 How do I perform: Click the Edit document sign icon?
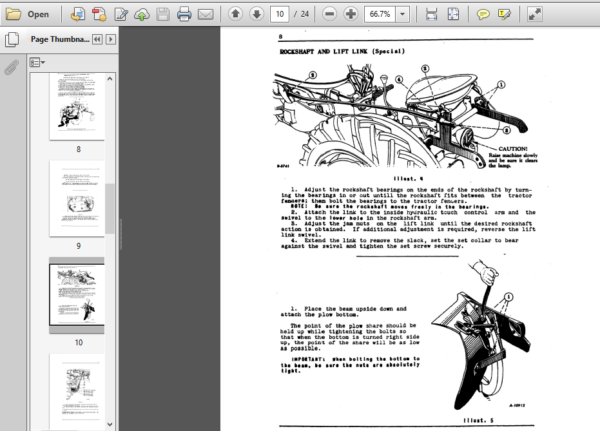click(x=121, y=15)
